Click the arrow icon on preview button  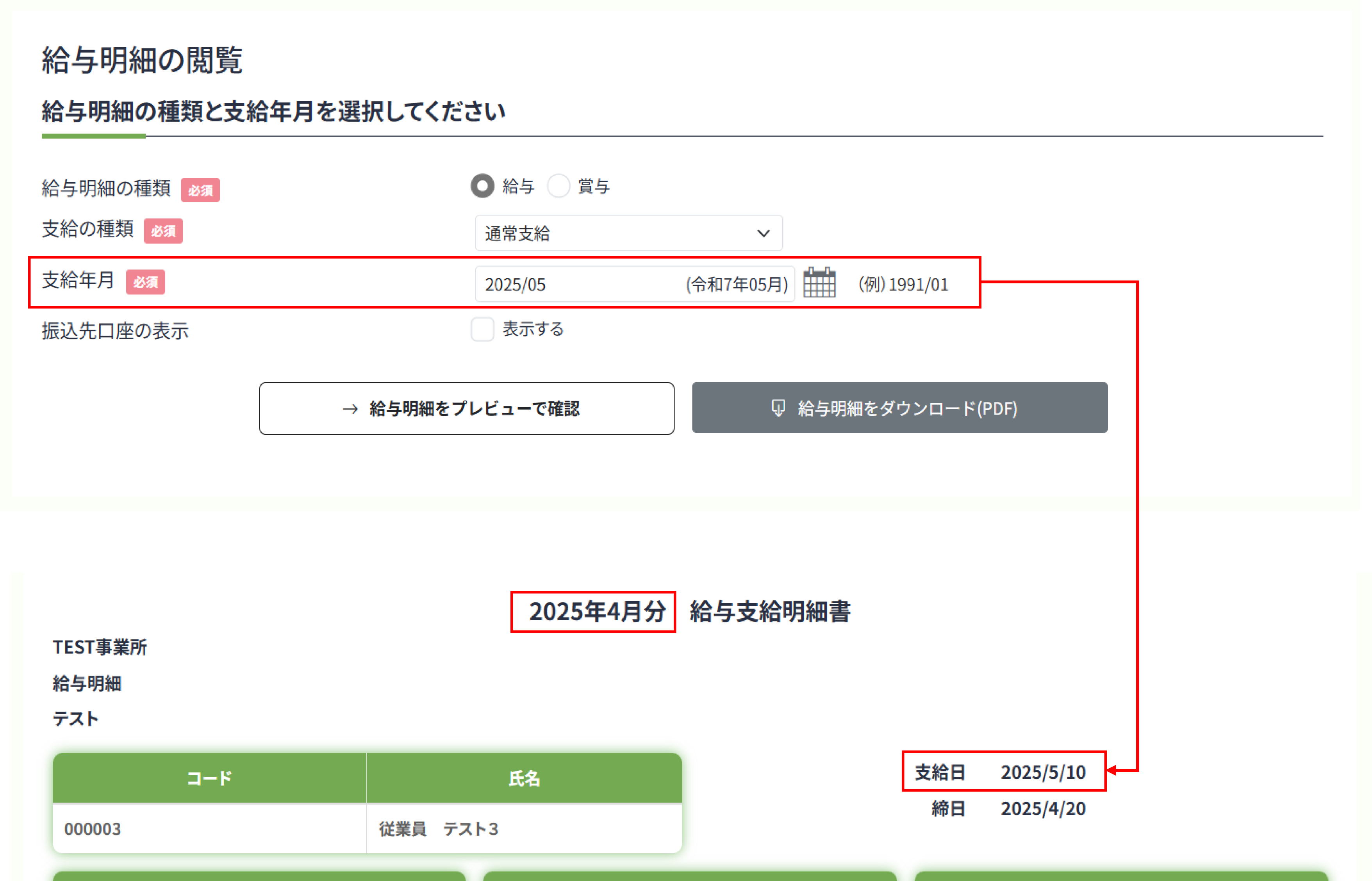[x=350, y=409]
